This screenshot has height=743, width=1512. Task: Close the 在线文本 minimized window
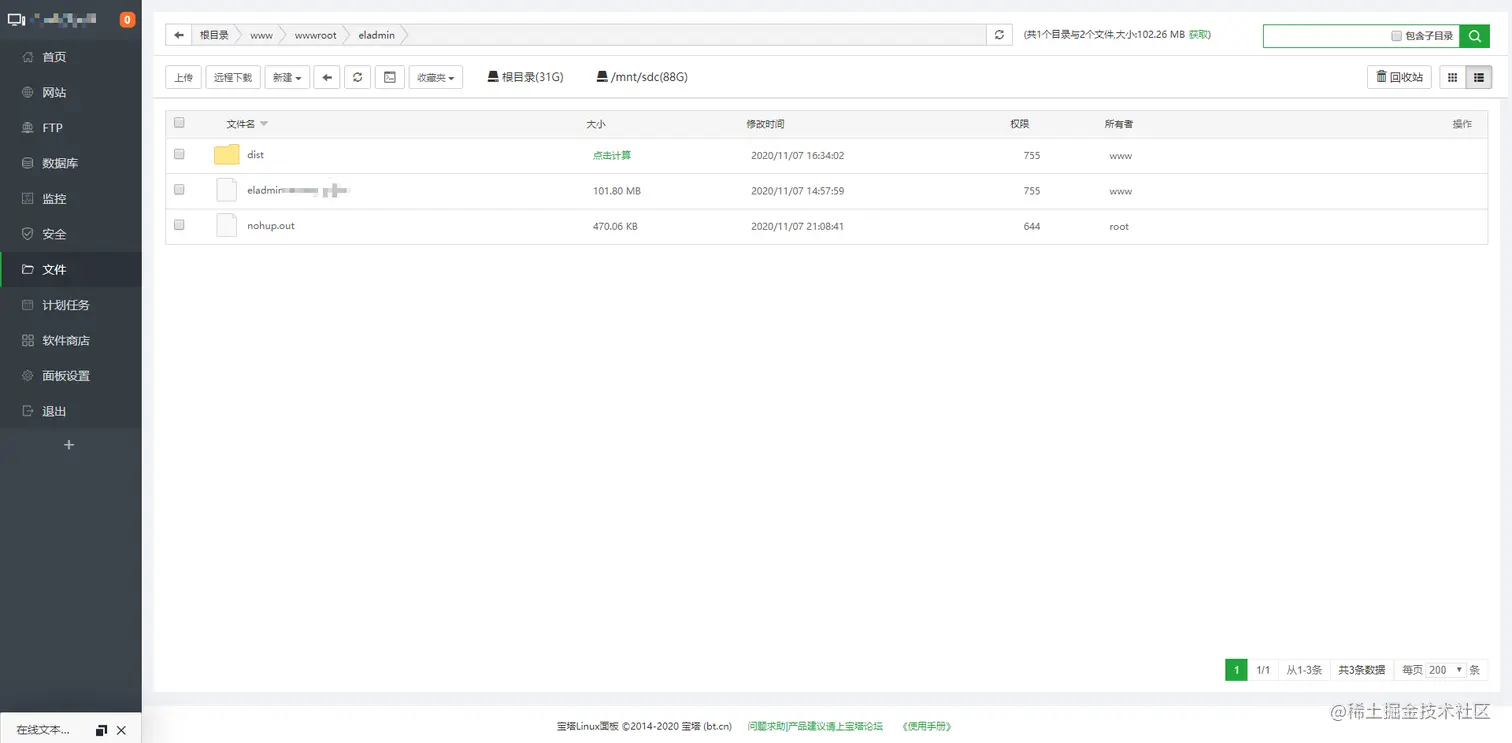click(x=121, y=730)
